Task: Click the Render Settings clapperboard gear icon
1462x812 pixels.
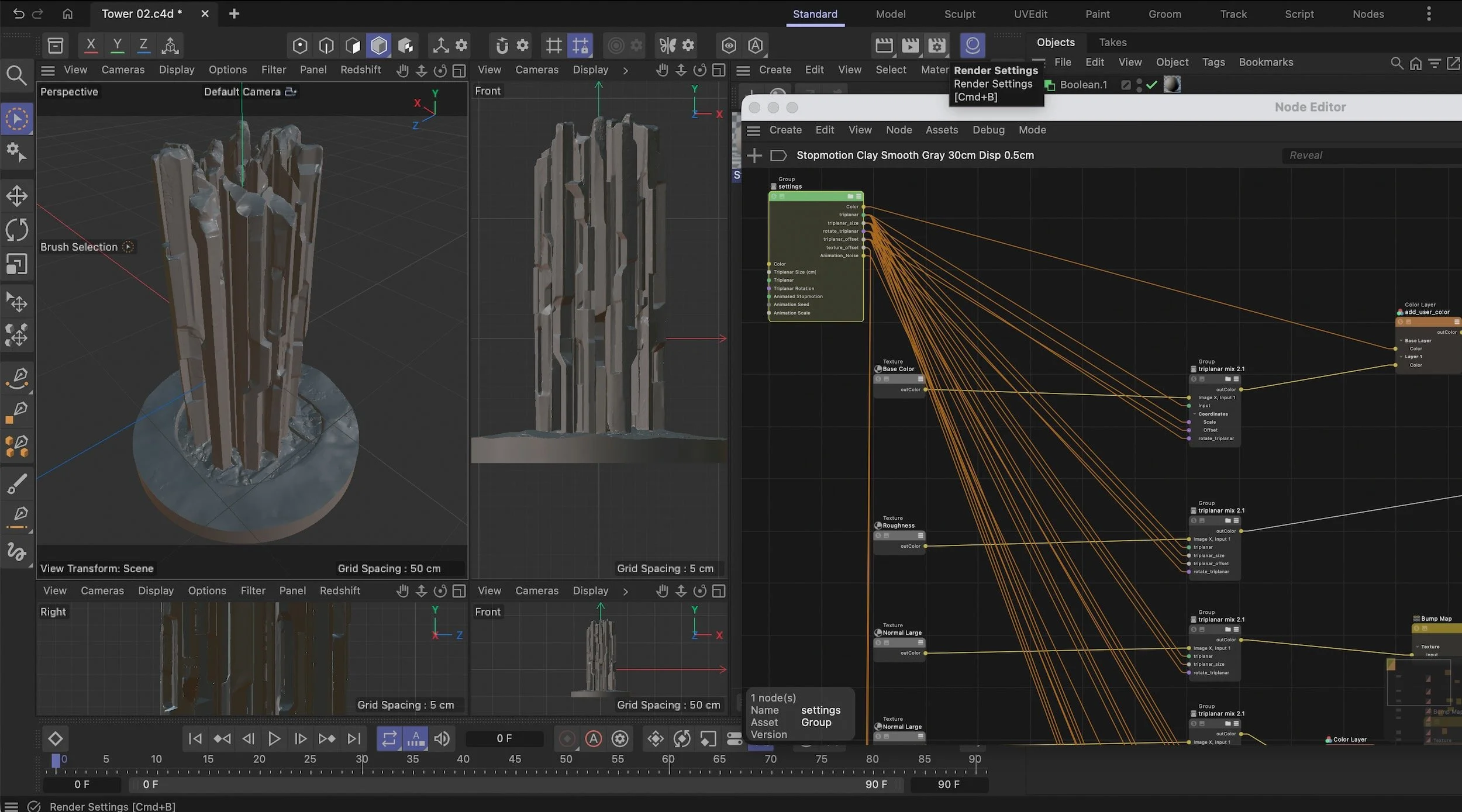Action: [937, 45]
